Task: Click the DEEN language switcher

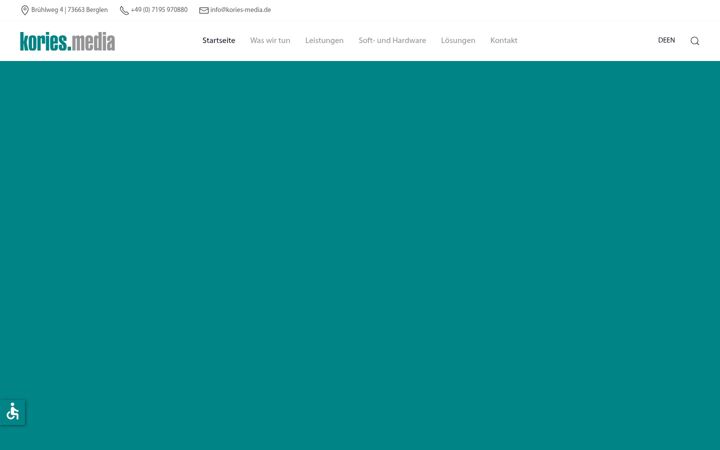Action: pos(666,40)
